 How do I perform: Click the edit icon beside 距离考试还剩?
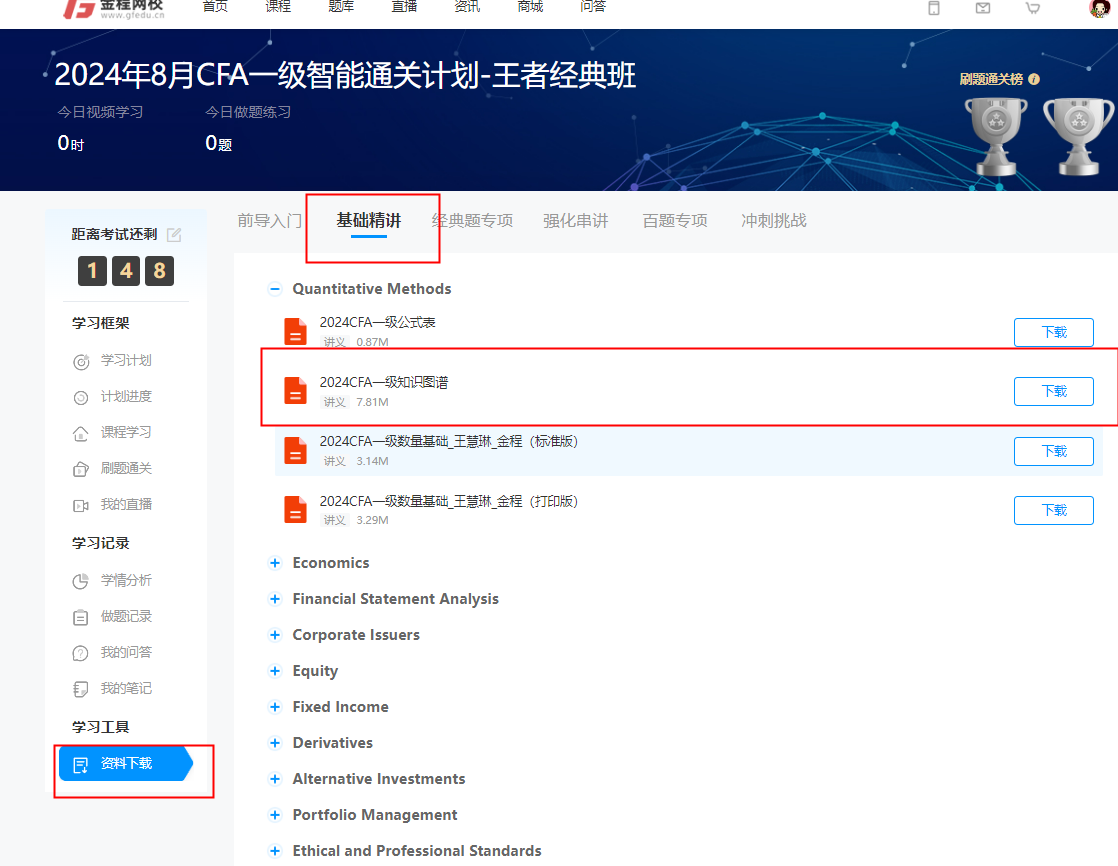pyautogui.click(x=174, y=235)
